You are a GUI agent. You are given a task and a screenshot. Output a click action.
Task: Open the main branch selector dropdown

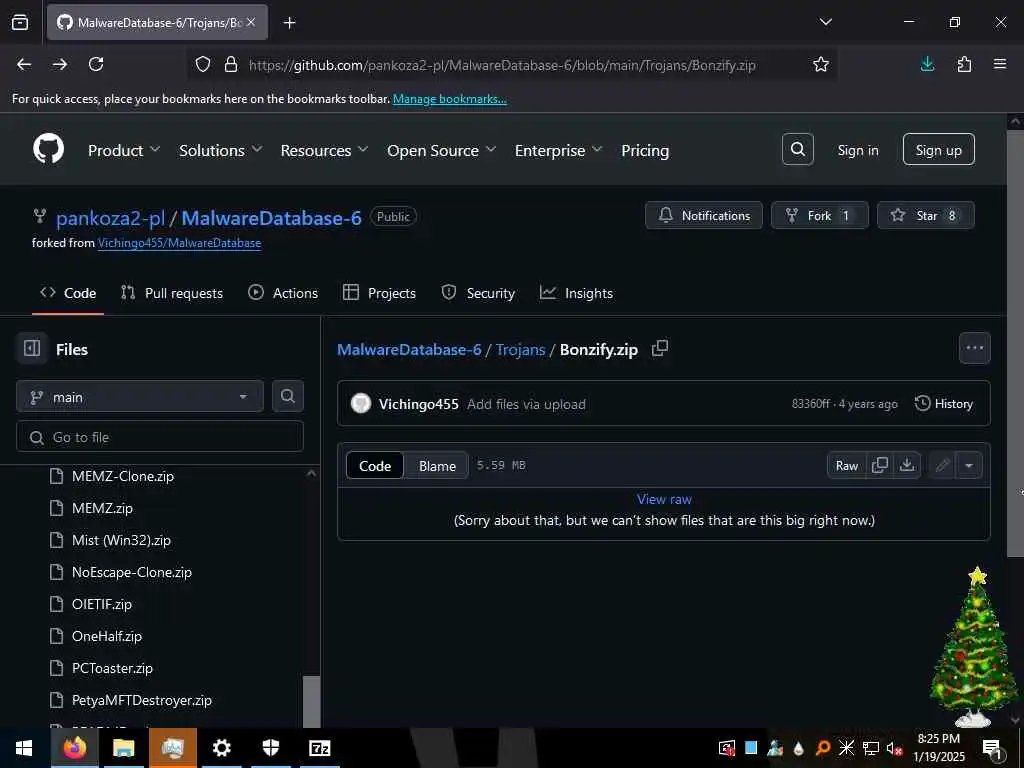(140, 396)
